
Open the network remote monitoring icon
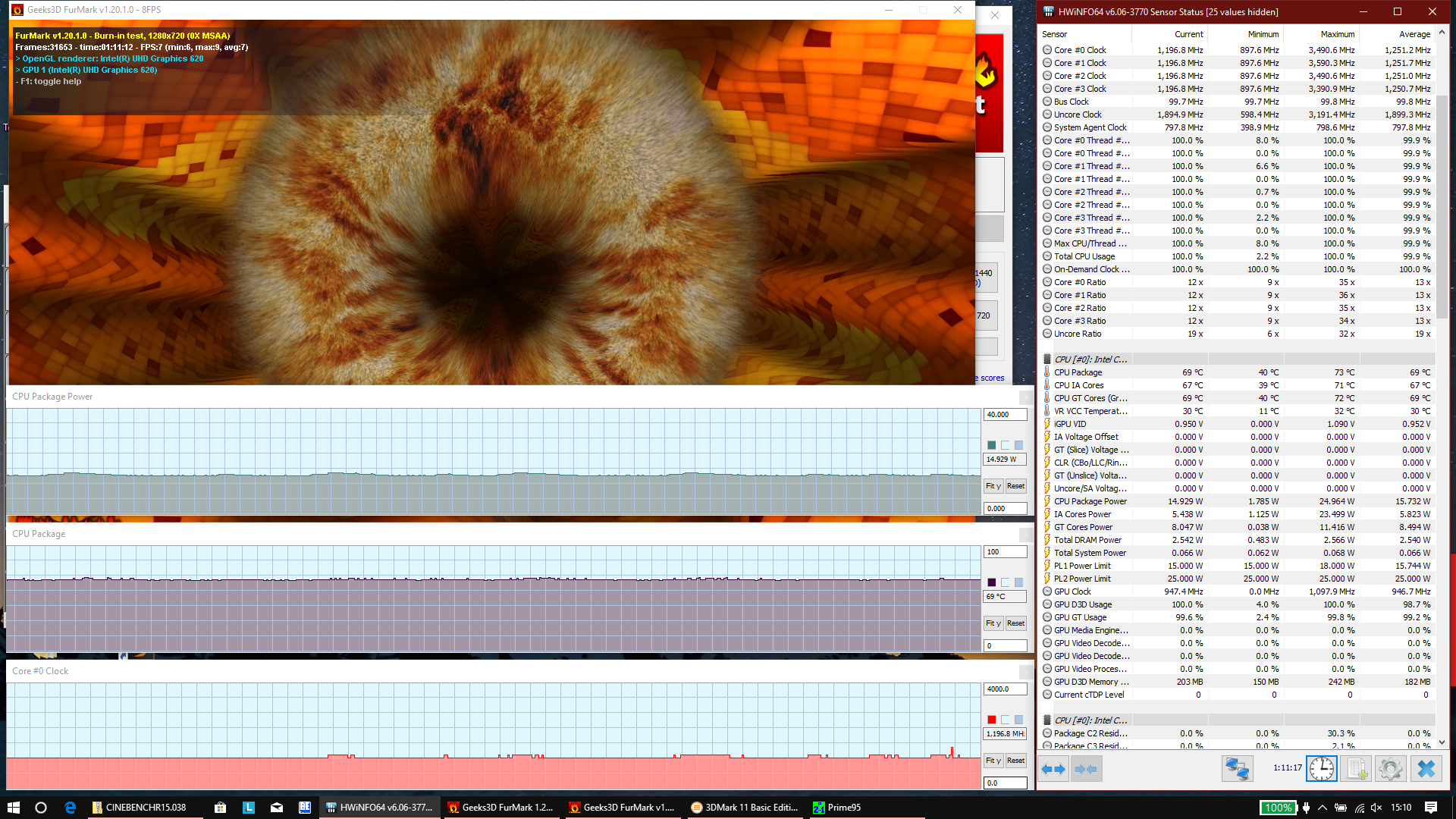coord(1237,769)
